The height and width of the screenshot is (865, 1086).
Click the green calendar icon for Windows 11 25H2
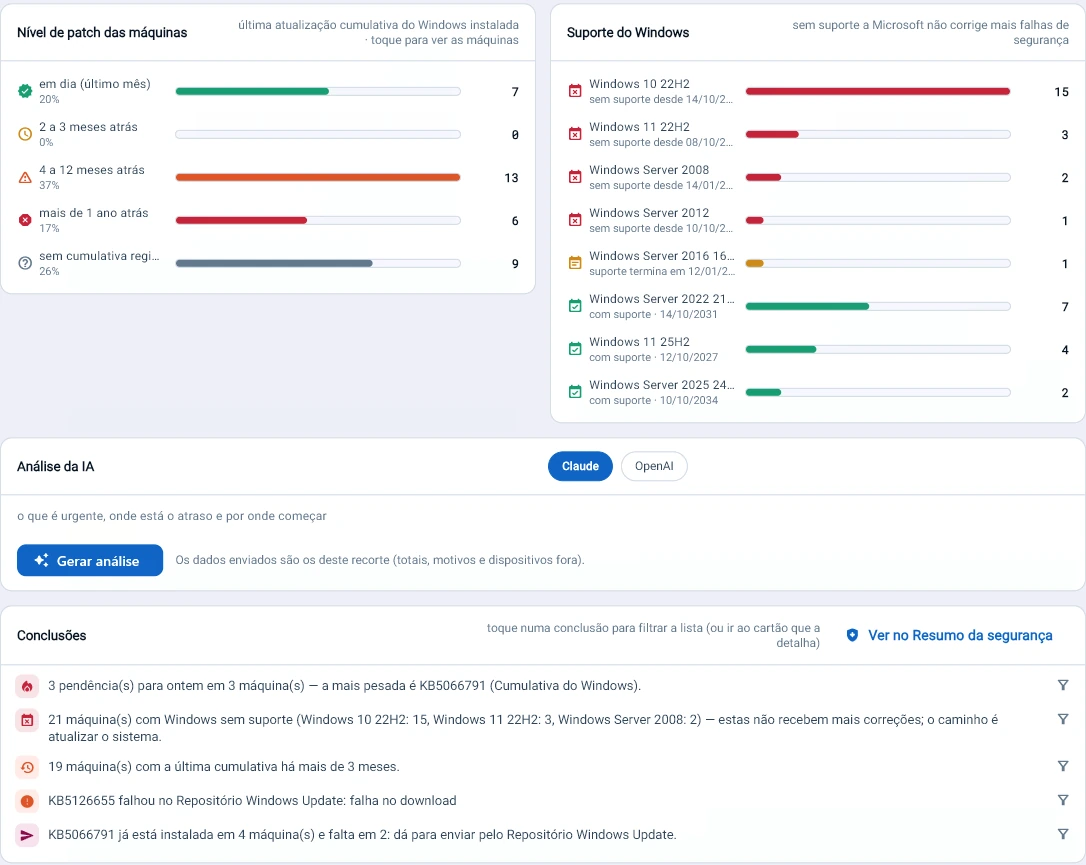575,349
